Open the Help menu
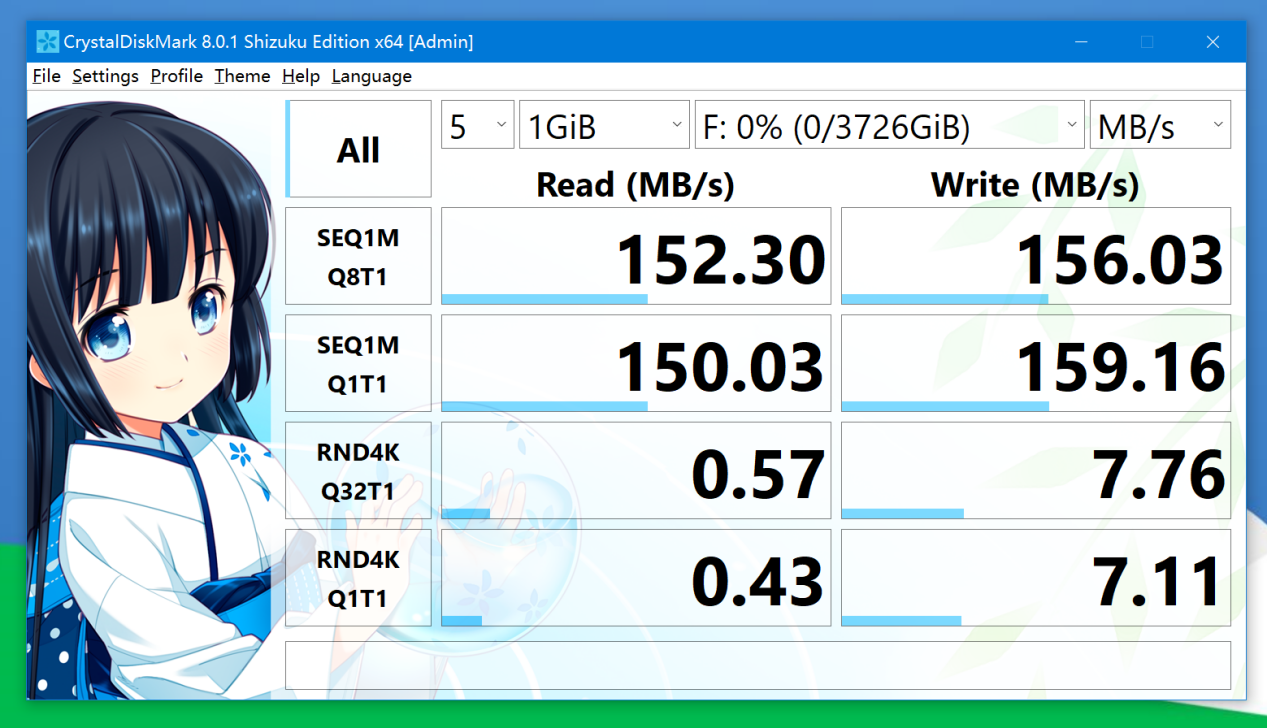 pos(300,76)
